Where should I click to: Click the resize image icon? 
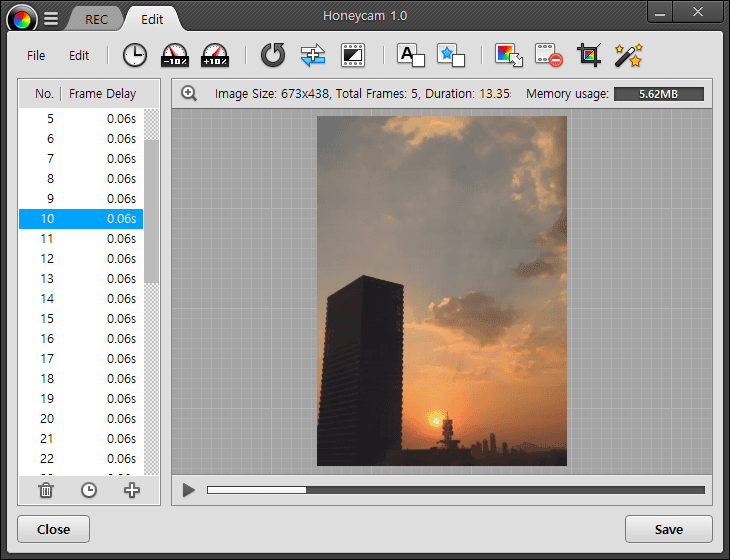509,55
